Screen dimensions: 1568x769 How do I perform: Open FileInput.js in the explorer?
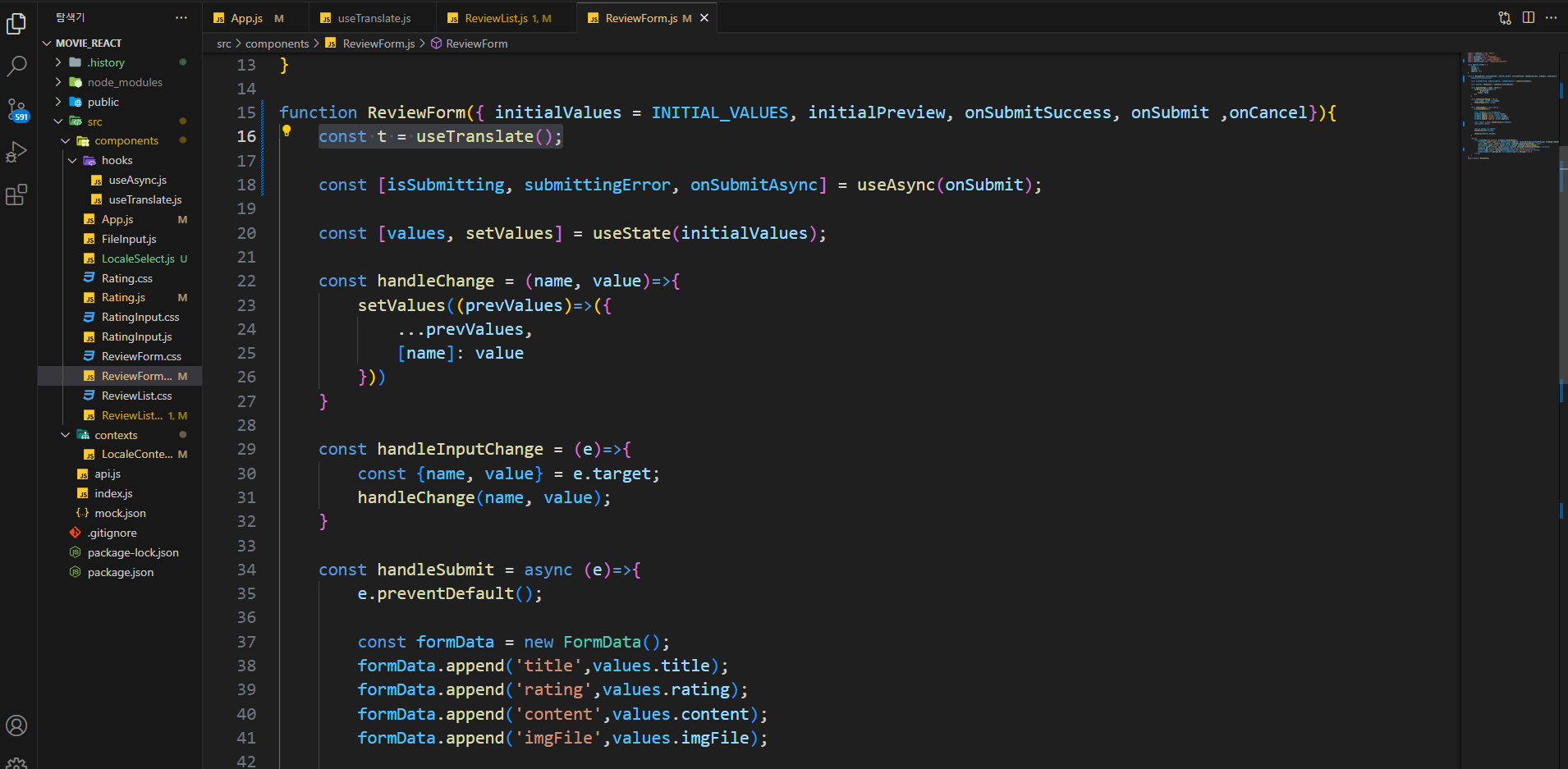pyautogui.click(x=120, y=239)
